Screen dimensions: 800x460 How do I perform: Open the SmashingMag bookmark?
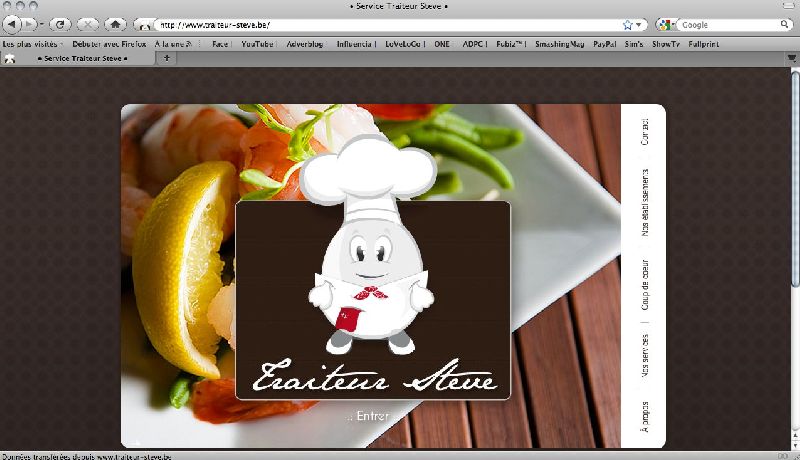(559, 44)
